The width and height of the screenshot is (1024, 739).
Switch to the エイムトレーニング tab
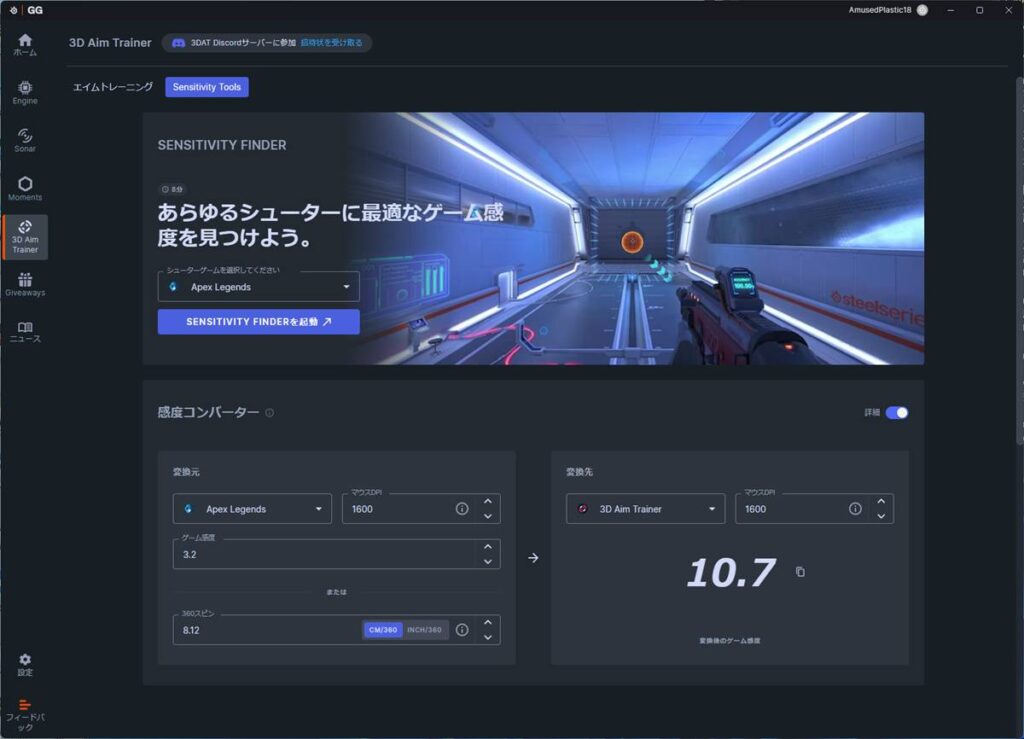(112, 87)
